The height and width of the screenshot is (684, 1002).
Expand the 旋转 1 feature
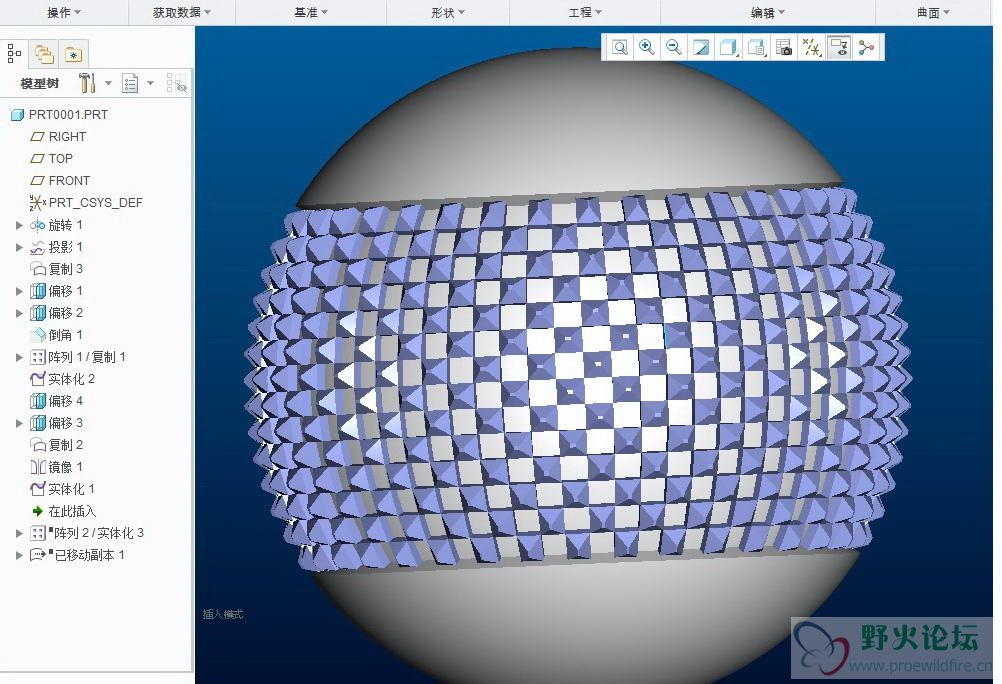(19, 225)
